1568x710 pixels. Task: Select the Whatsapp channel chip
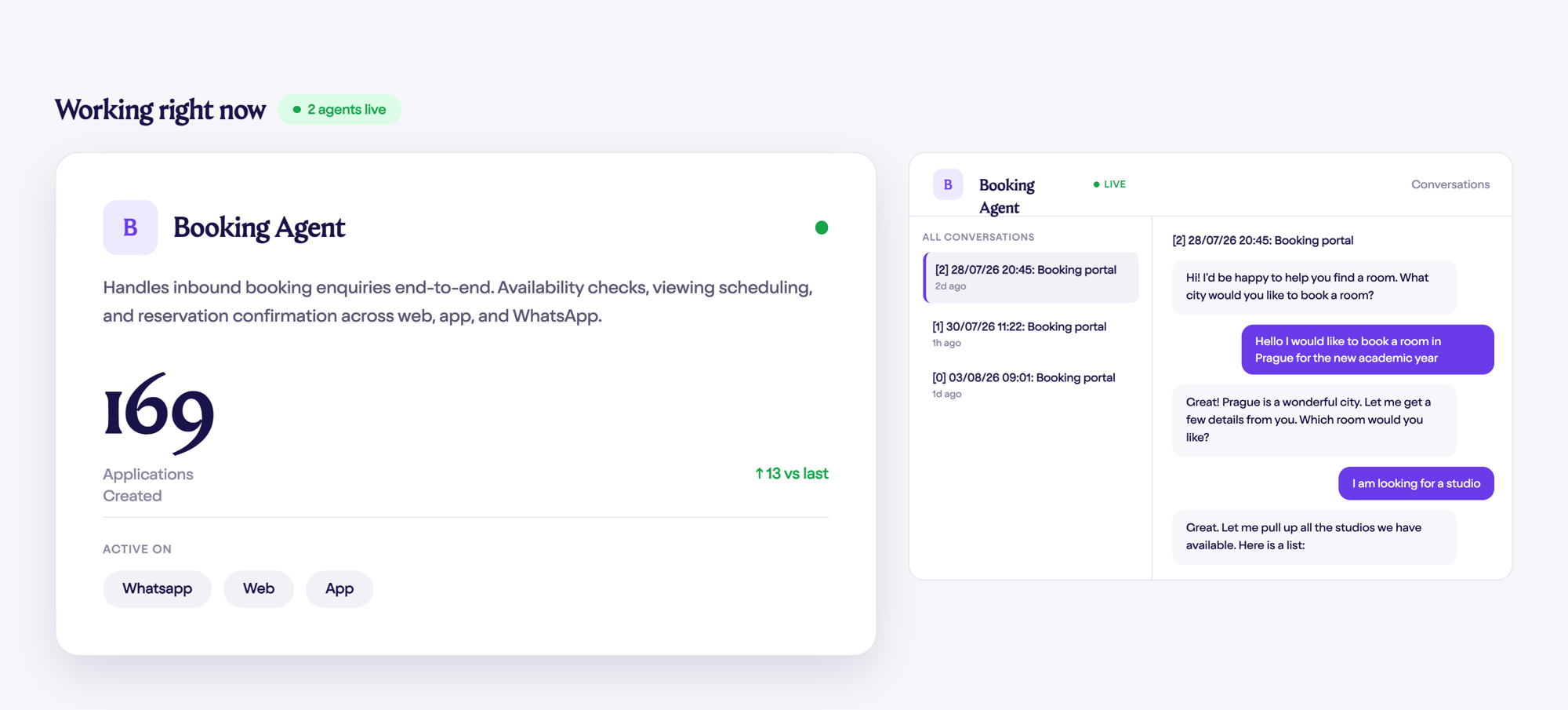[x=157, y=588]
